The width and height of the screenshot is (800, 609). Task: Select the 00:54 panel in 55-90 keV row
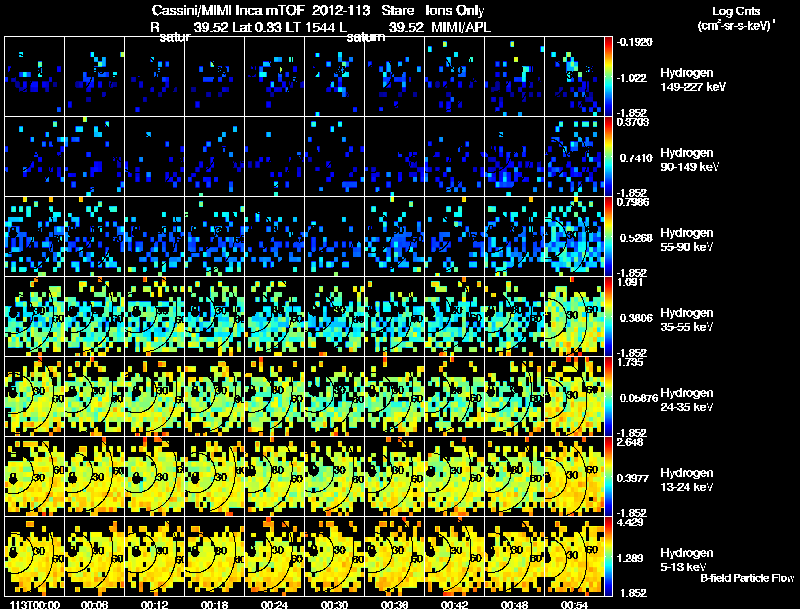574,237
